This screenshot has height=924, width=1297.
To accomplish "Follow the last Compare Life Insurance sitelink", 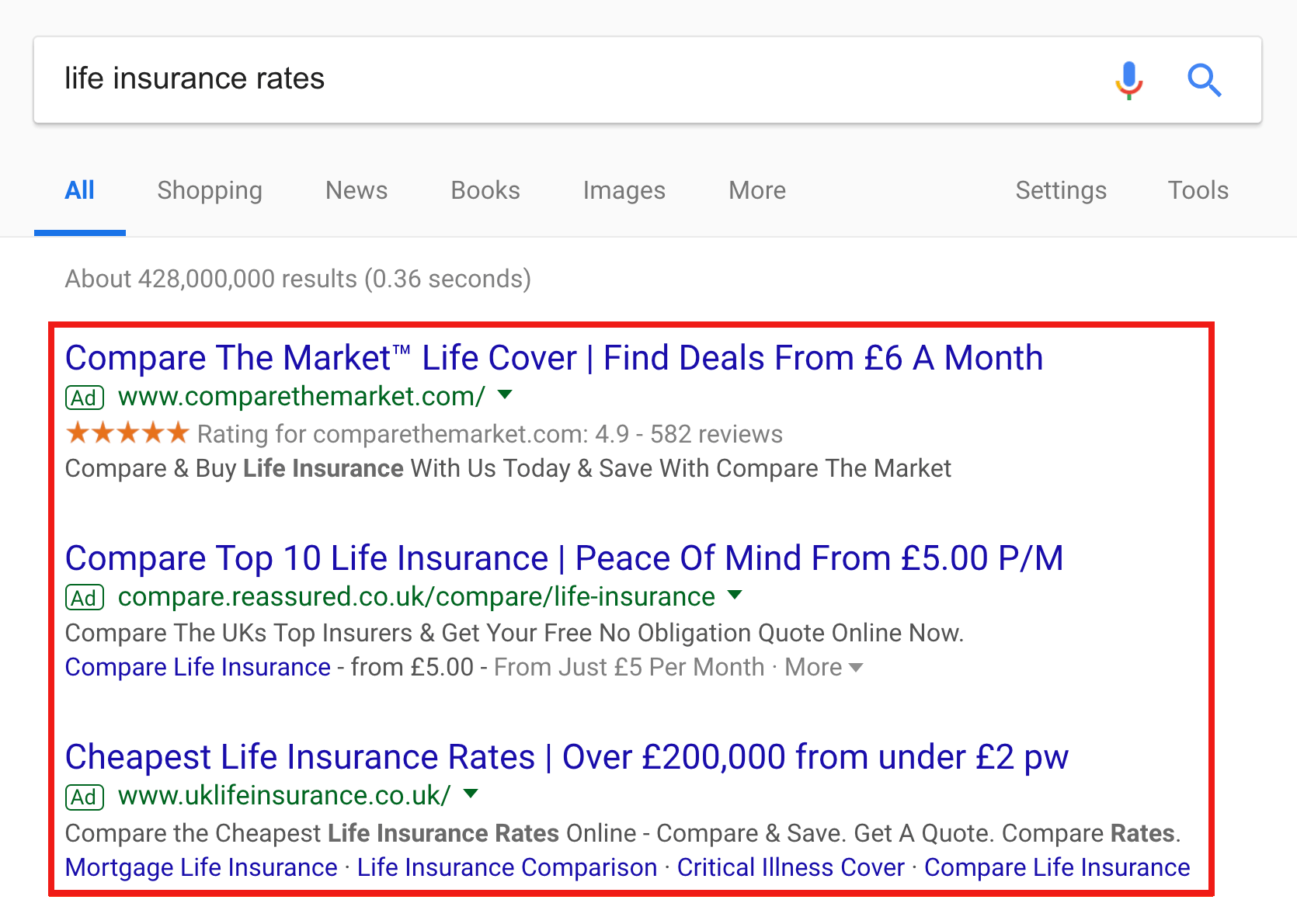I will (x=1057, y=867).
